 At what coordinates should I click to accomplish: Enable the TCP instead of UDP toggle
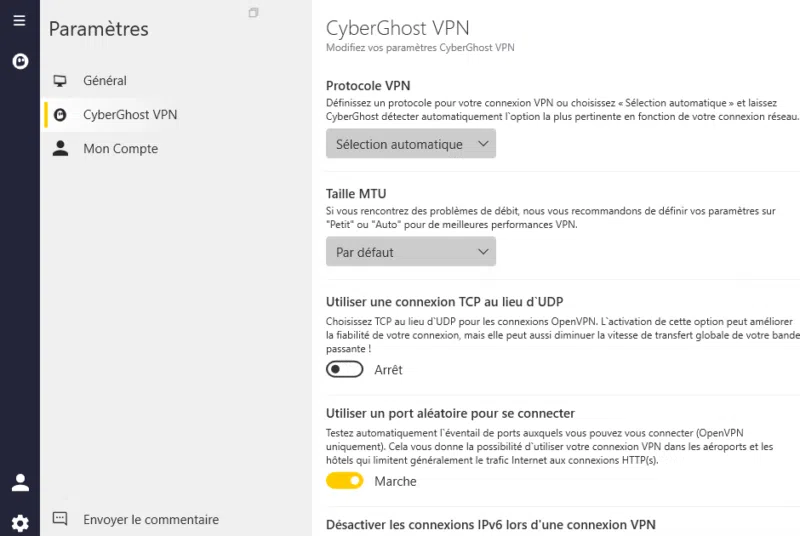point(345,370)
